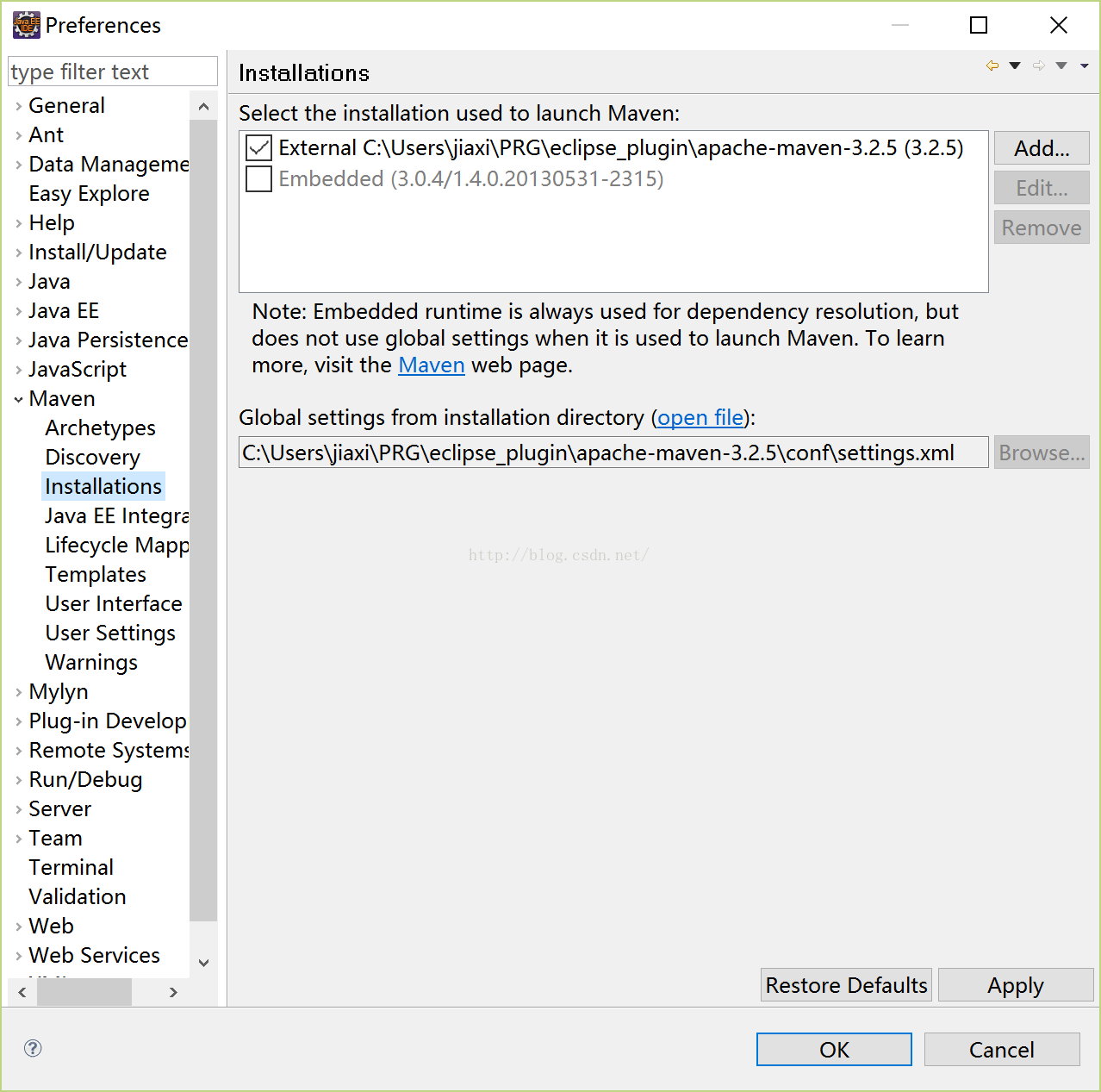Select Terminal in the preferences tree
This screenshot has width=1101, height=1092.
pyautogui.click(x=71, y=867)
